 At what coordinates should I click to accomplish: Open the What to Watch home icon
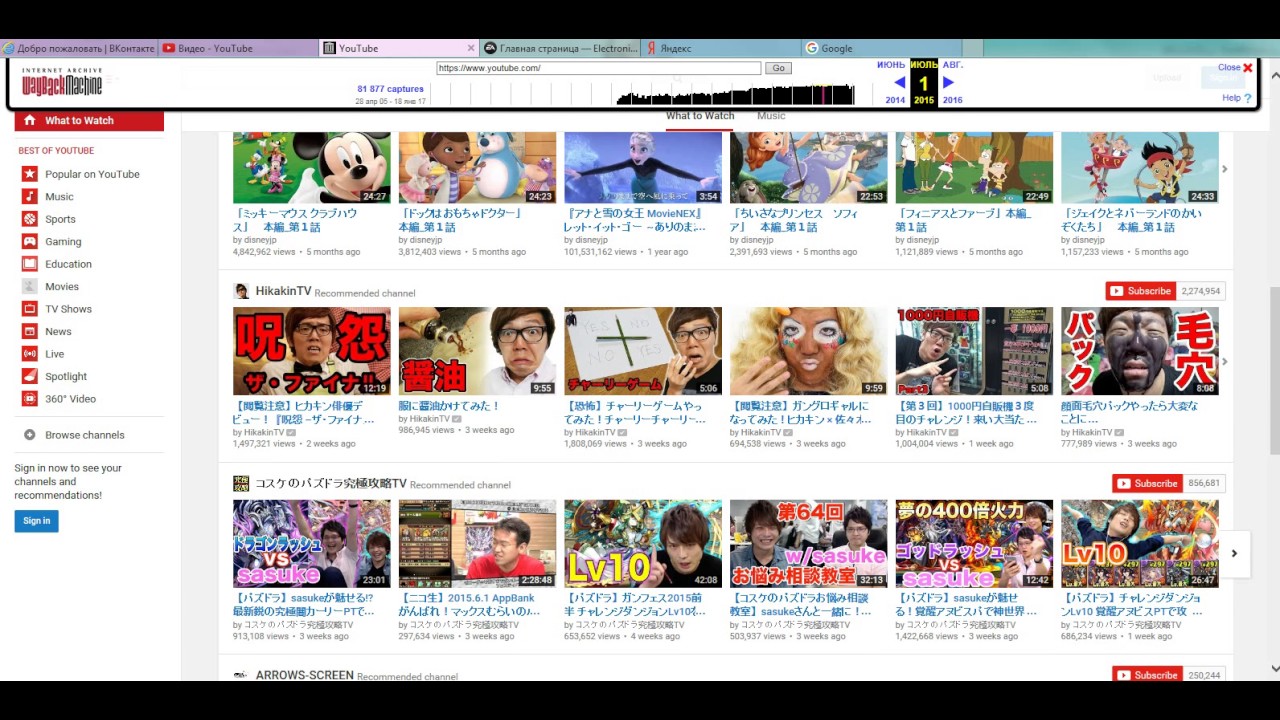click(x=30, y=120)
